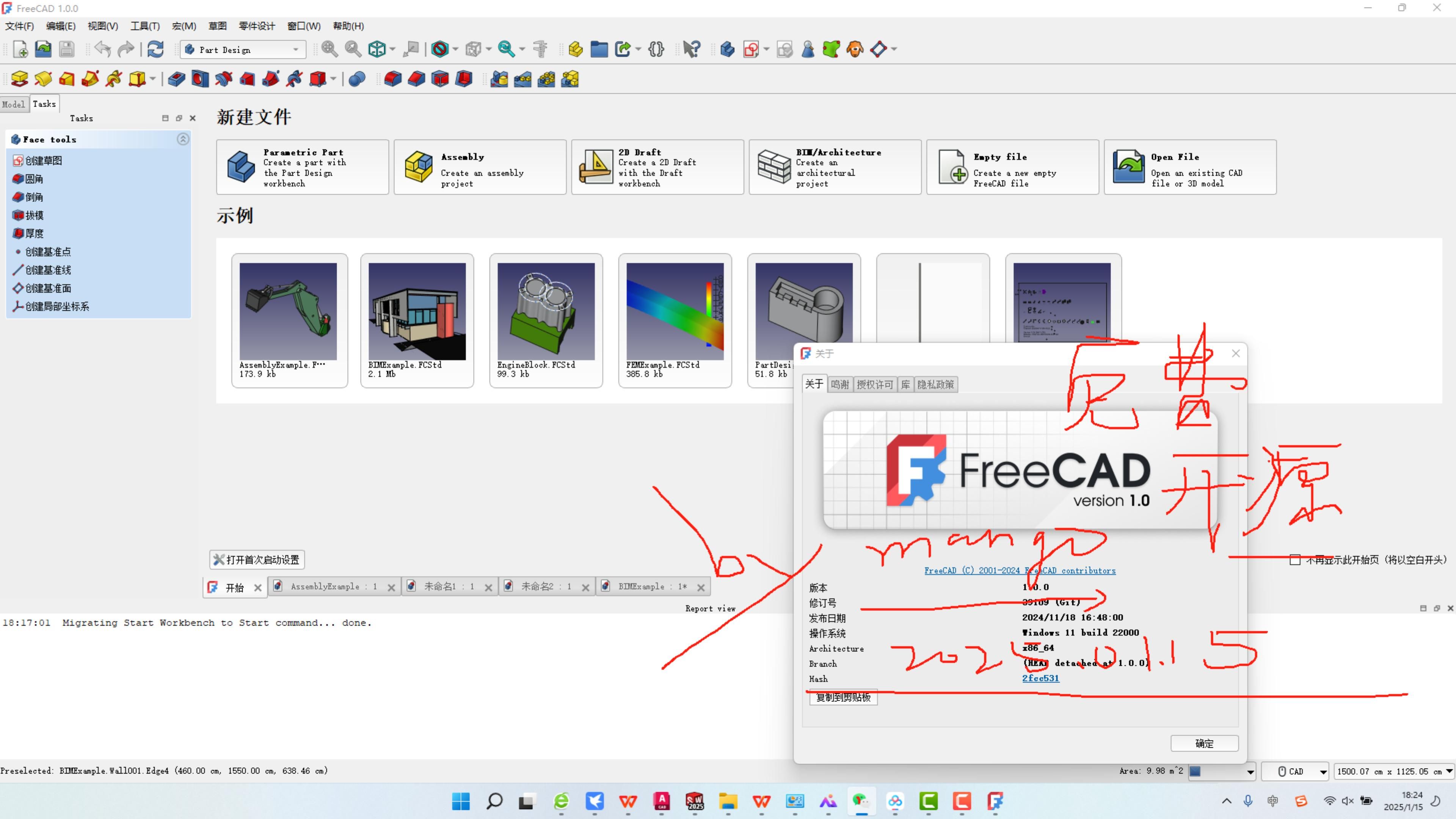This screenshot has height=819, width=1456.
Task: Click the Groove tool icon
Action: point(224,79)
